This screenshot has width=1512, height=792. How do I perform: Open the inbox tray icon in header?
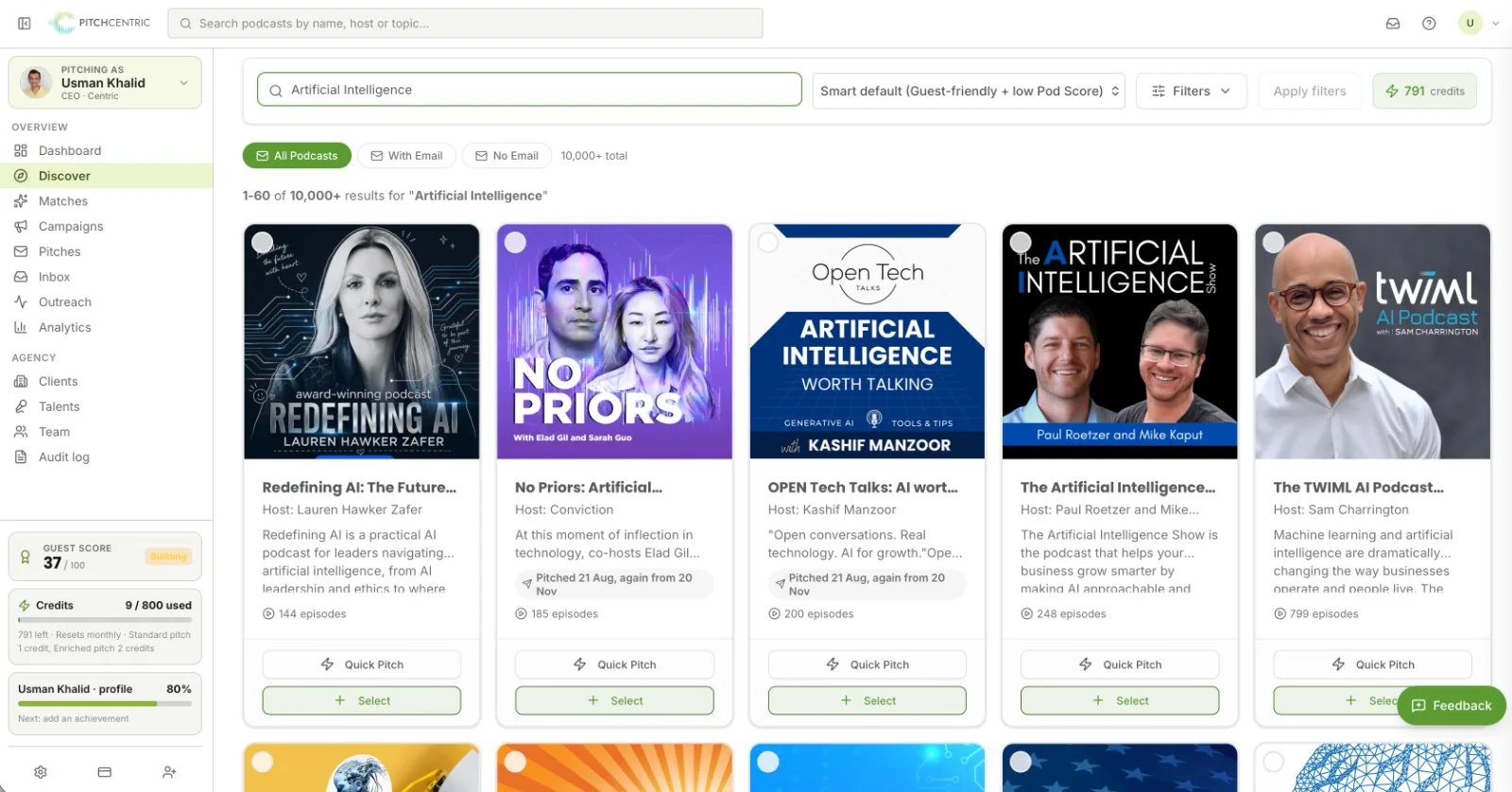click(x=1393, y=24)
